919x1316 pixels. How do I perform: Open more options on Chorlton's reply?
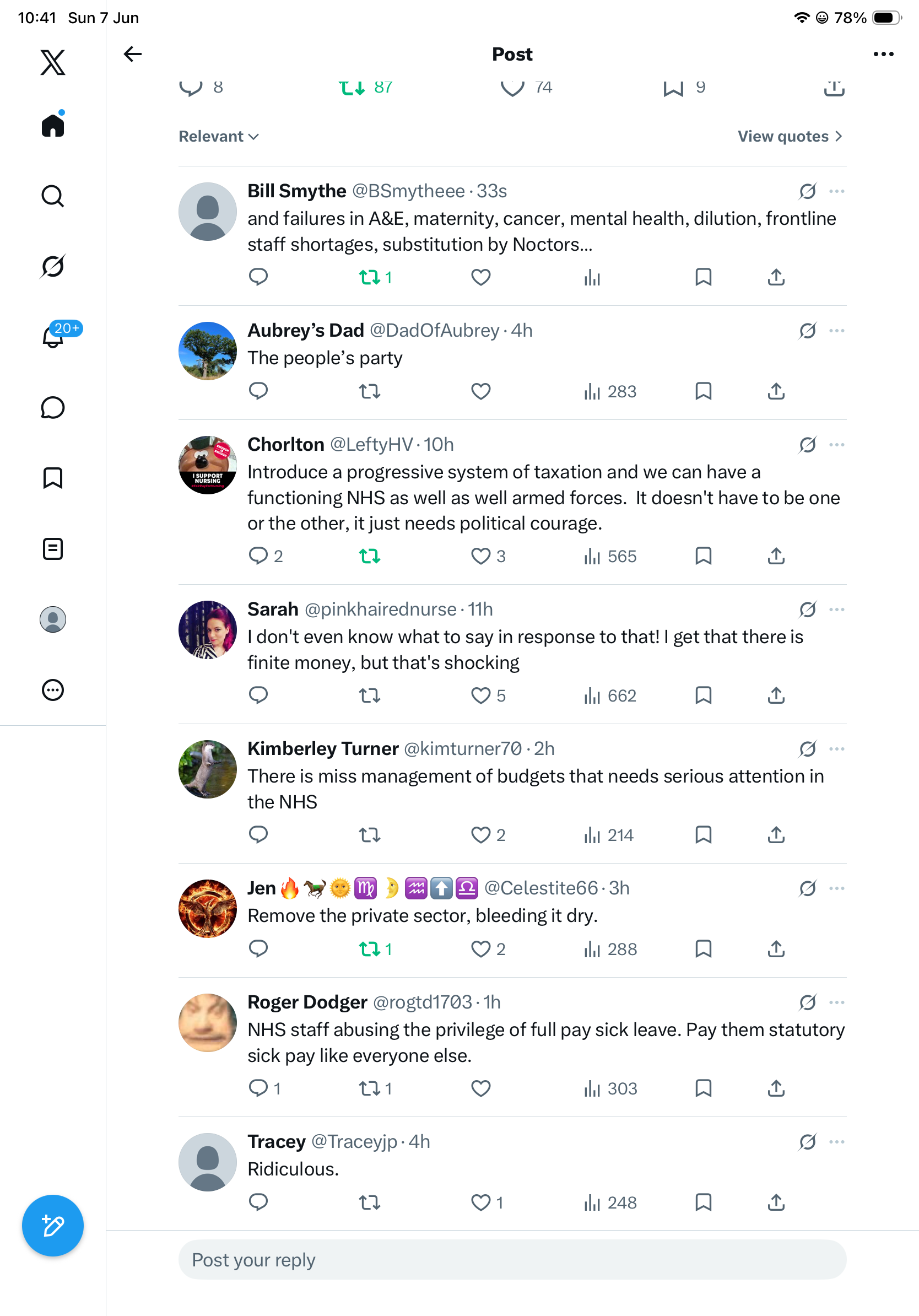pyautogui.click(x=836, y=445)
